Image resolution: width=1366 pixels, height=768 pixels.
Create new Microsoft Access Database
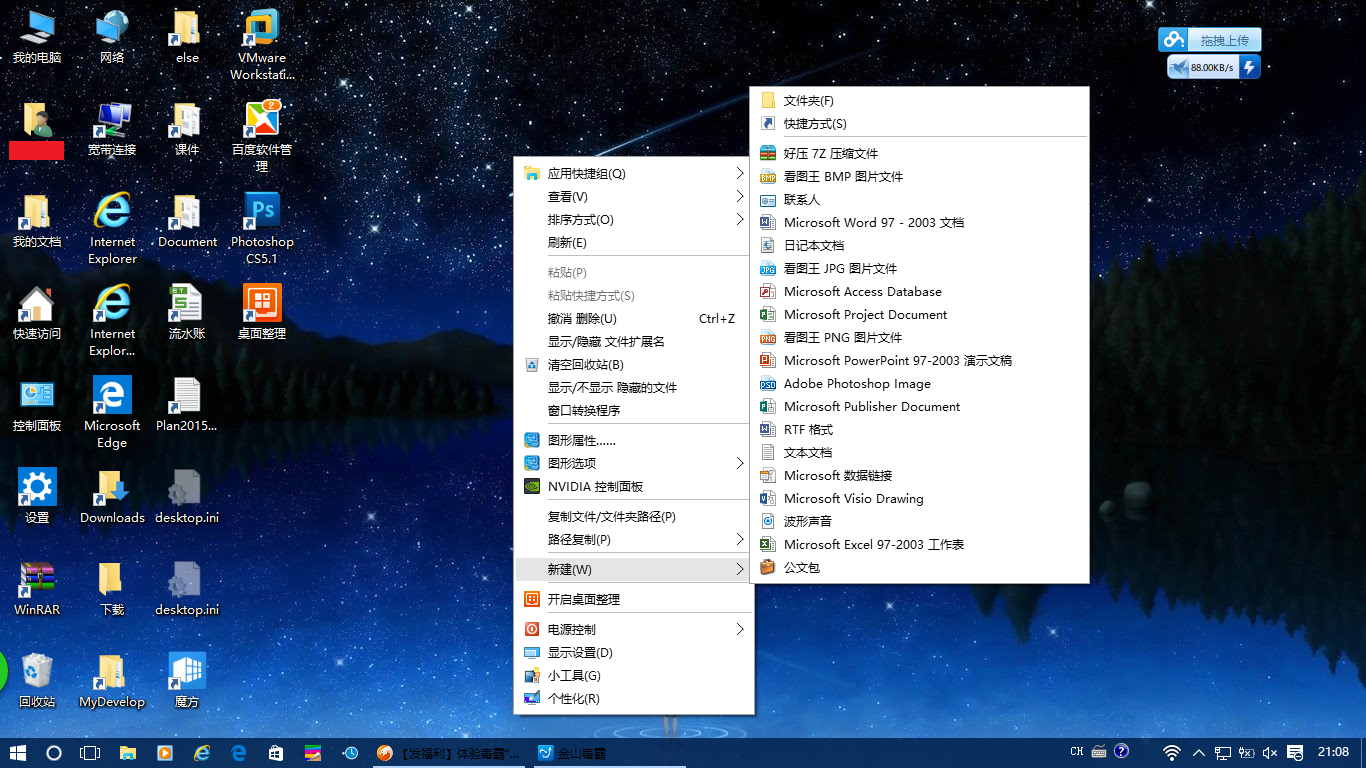(x=919, y=291)
